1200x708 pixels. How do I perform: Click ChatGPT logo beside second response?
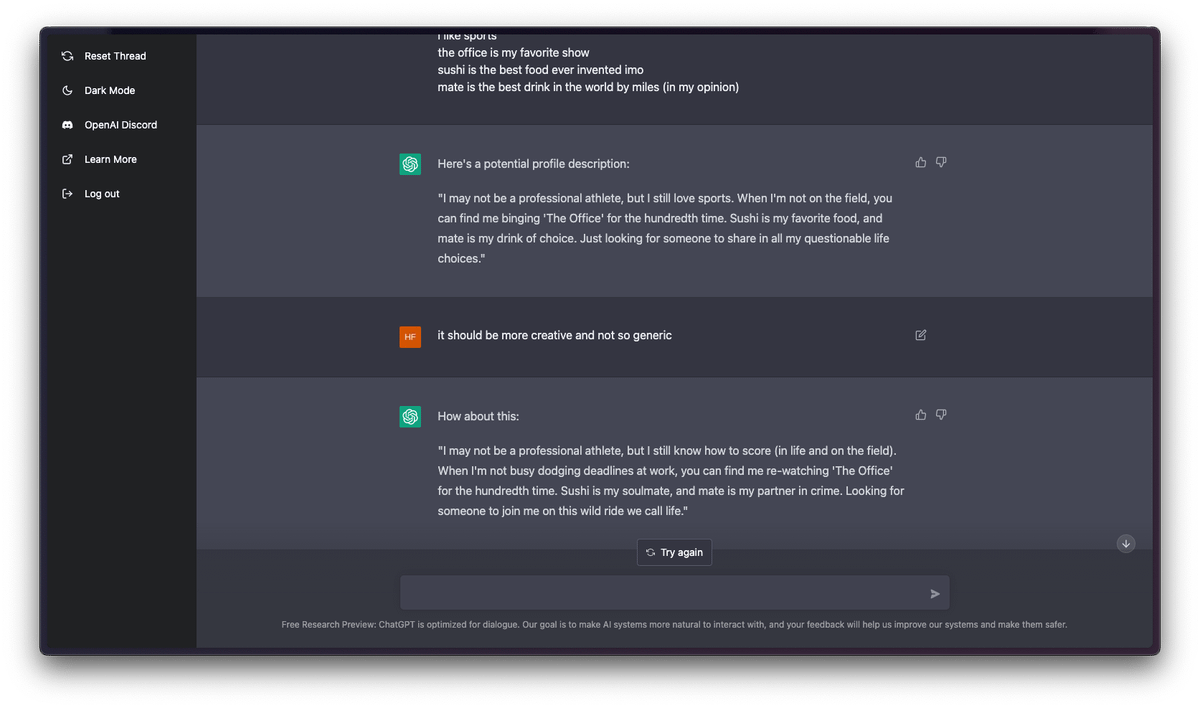coord(410,417)
